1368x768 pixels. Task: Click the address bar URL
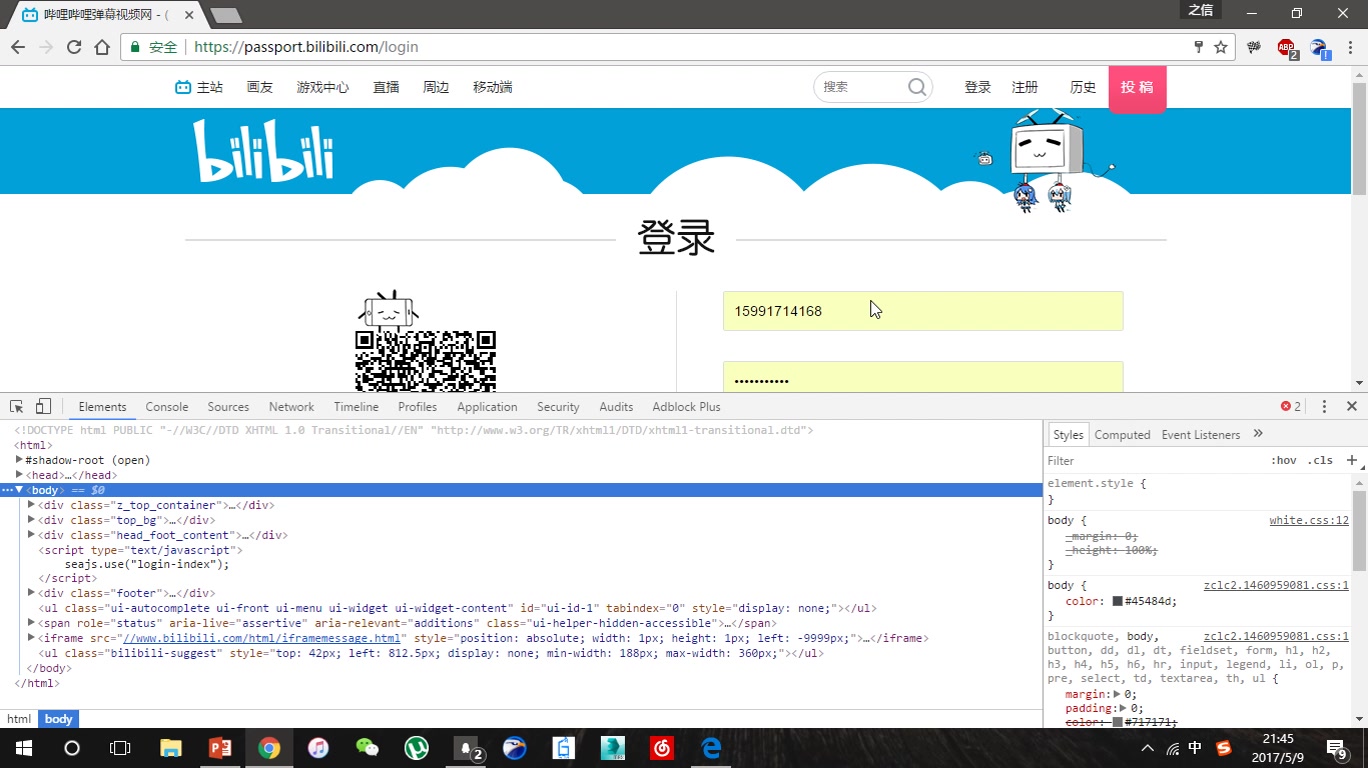[x=306, y=47]
